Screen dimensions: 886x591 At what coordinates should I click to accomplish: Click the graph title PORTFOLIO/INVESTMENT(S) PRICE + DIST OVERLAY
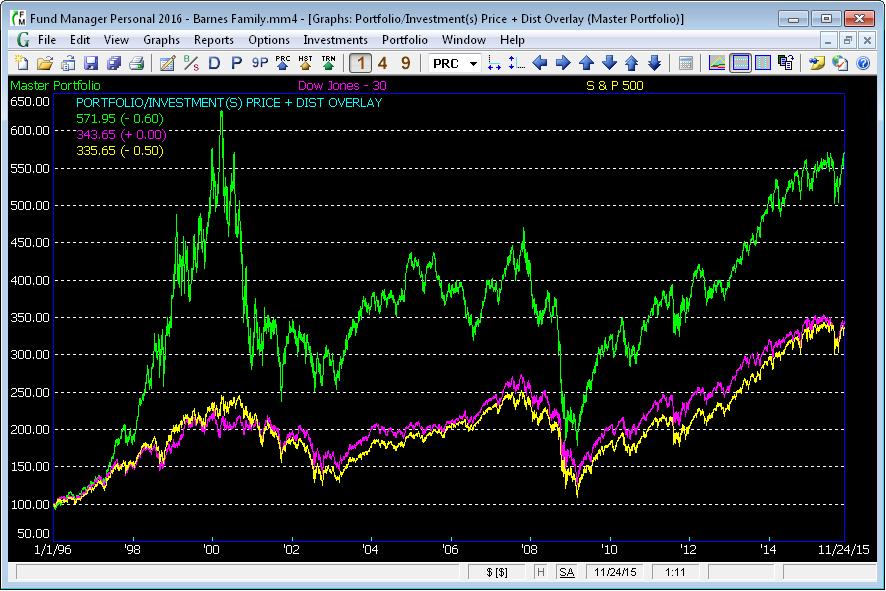pyautogui.click(x=229, y=103)
